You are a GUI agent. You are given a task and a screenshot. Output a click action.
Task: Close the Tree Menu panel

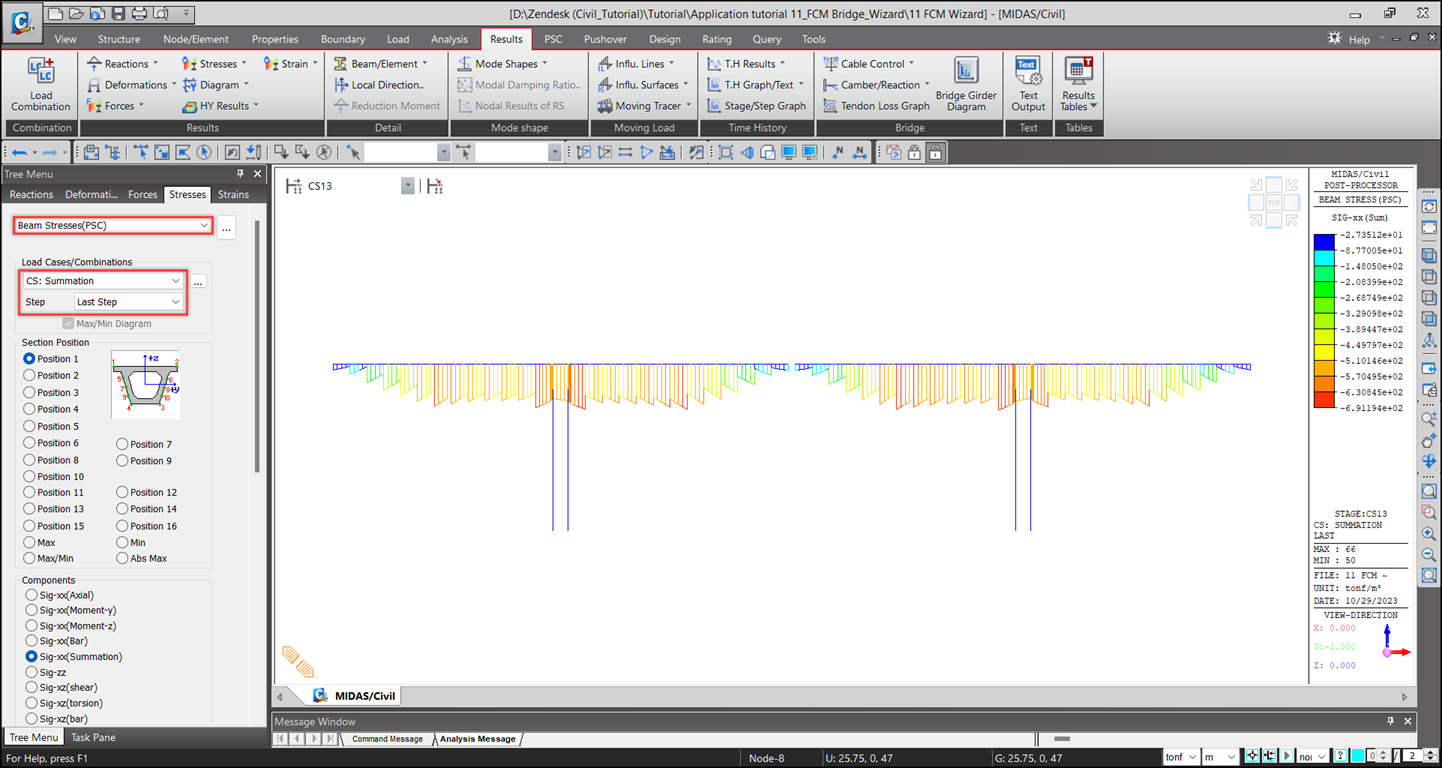[257, 174]
